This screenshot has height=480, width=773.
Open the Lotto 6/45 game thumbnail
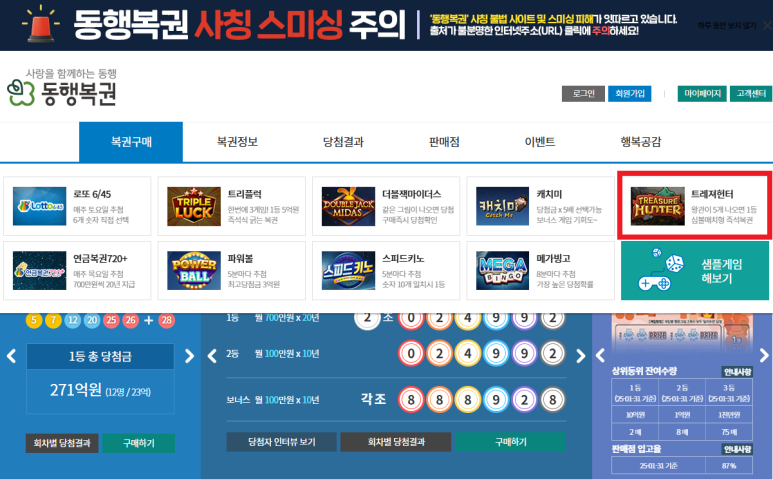click(x=39, y=206)
